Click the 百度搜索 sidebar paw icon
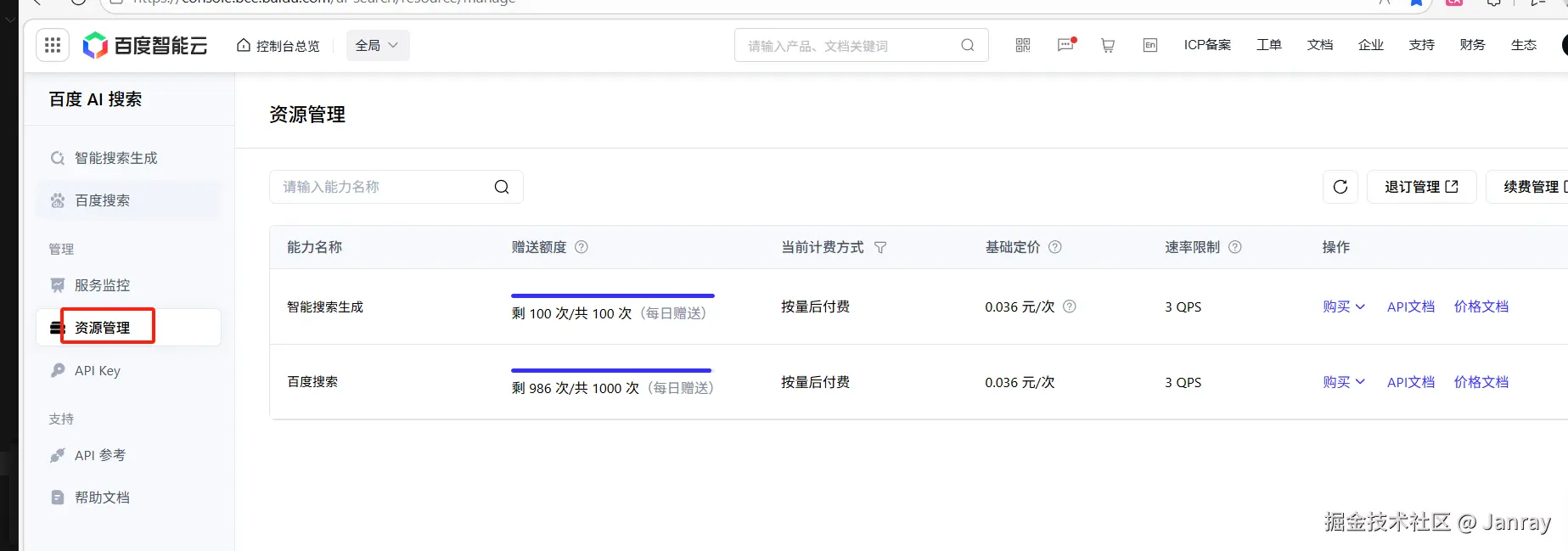This screenshot has height=551, width=1568. pyautogui.click(x=58, y=200)
